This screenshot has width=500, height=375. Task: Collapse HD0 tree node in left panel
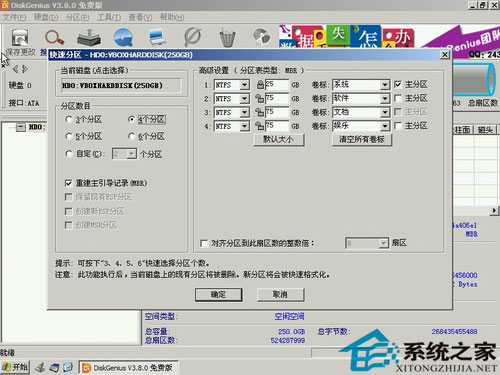pos(21,127)
